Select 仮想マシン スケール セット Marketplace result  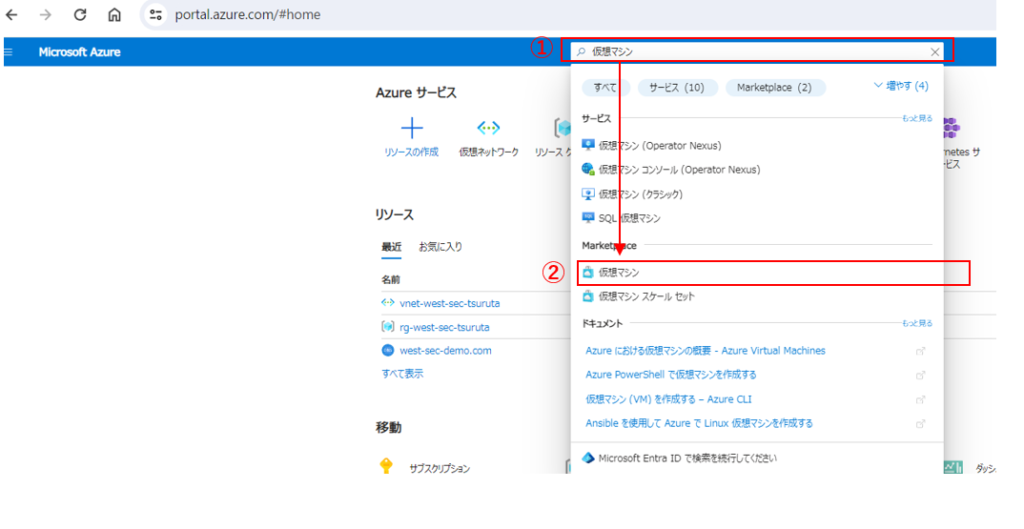point(647,297)
